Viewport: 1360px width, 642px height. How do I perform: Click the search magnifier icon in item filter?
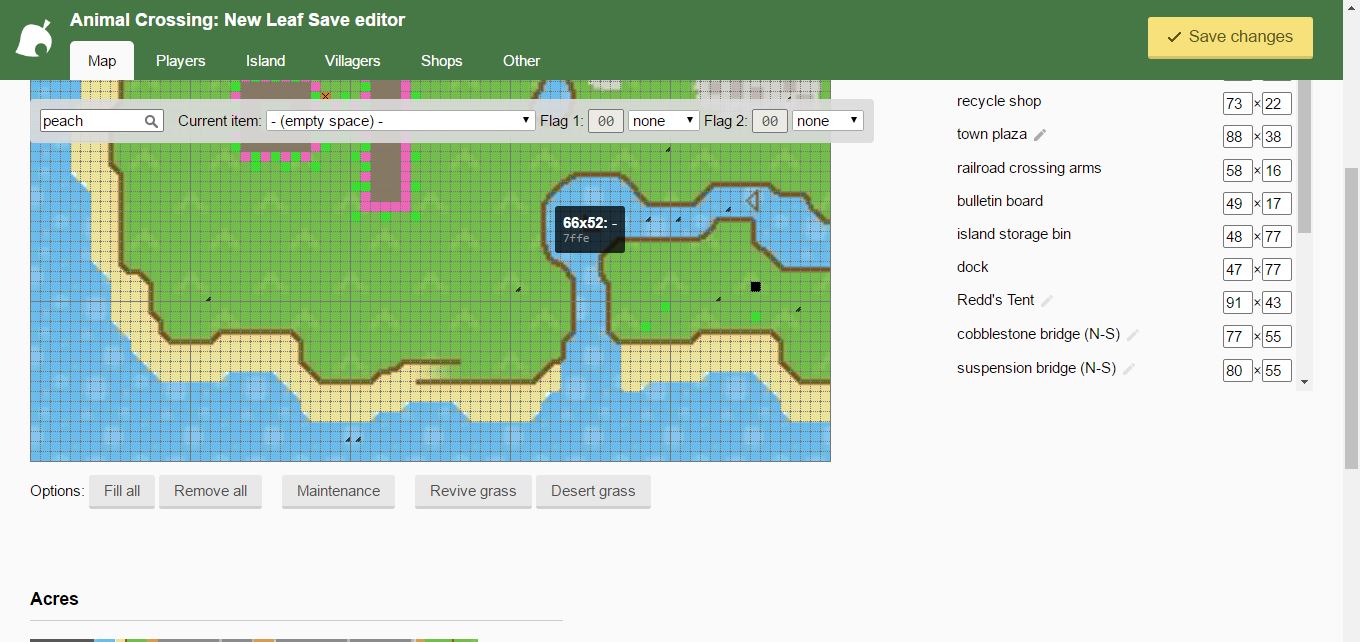[151, 121]
